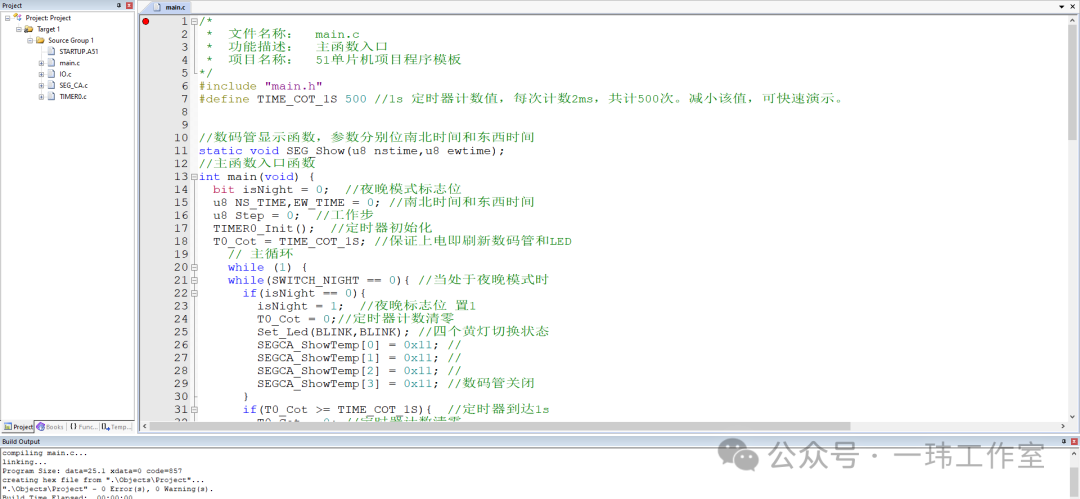Viewport: 1080px width, 499px height.
Task: Click the editor horizontal scrollbar left arrow
Action: click(x=143, y=427)
